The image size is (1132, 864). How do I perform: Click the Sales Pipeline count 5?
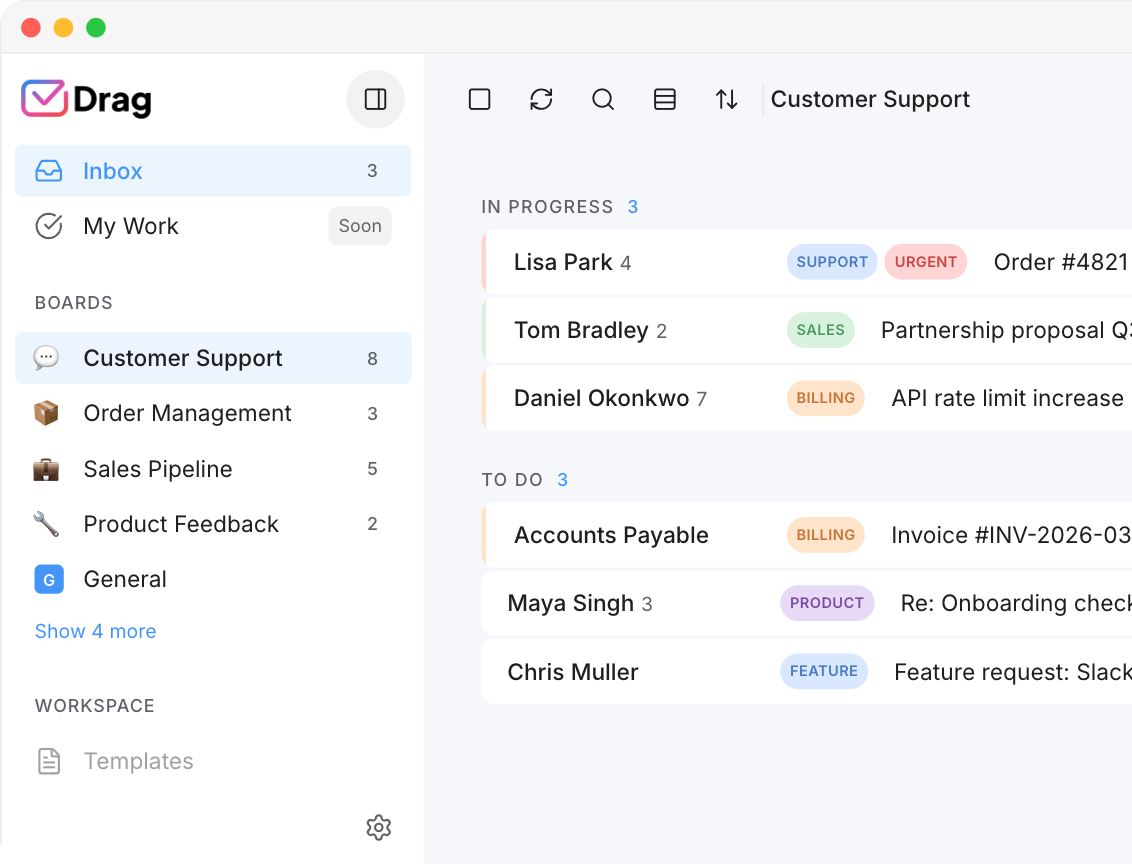(x=373, y=468)
